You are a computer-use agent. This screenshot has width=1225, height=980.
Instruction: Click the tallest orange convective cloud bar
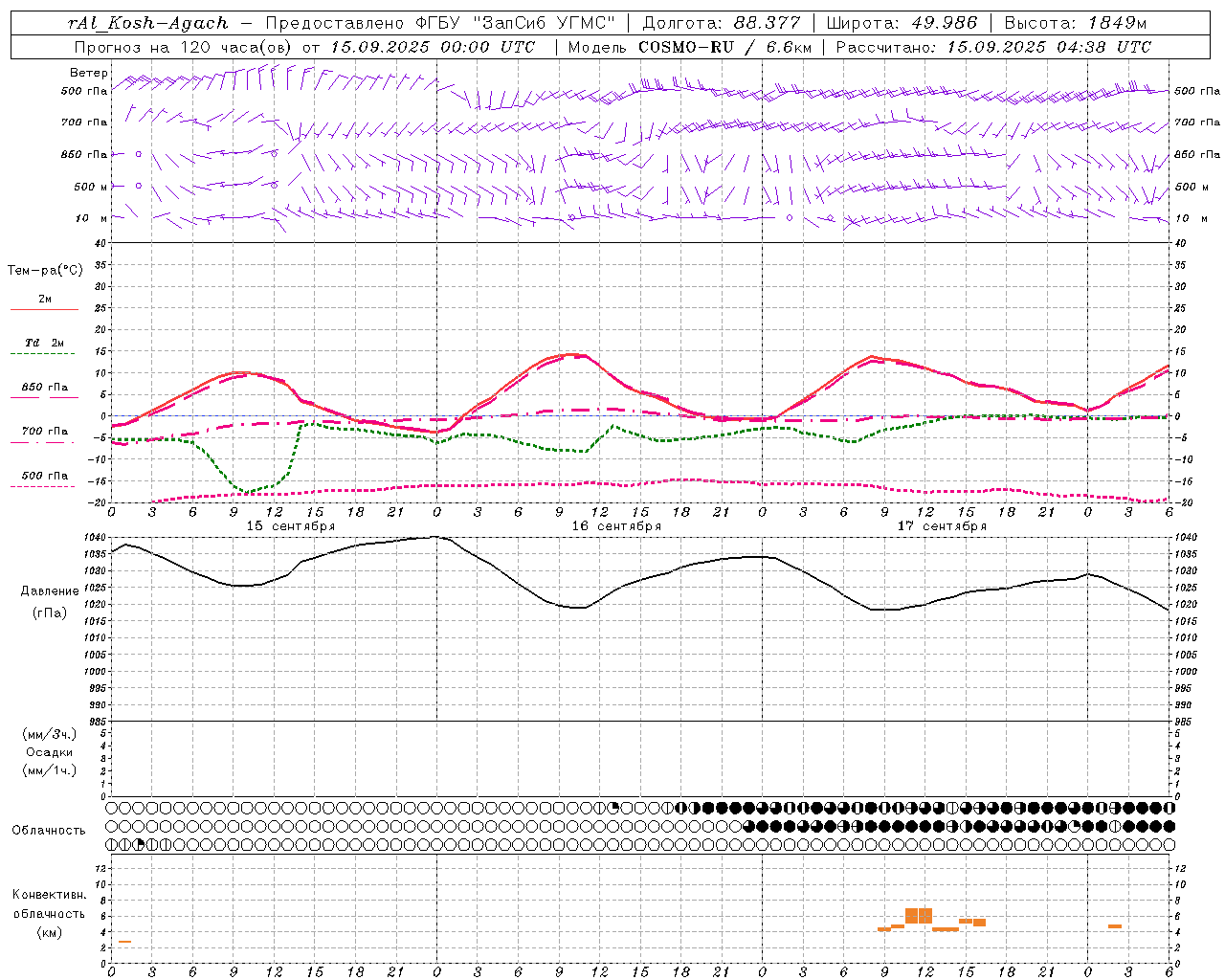click(x=919, y=916)
